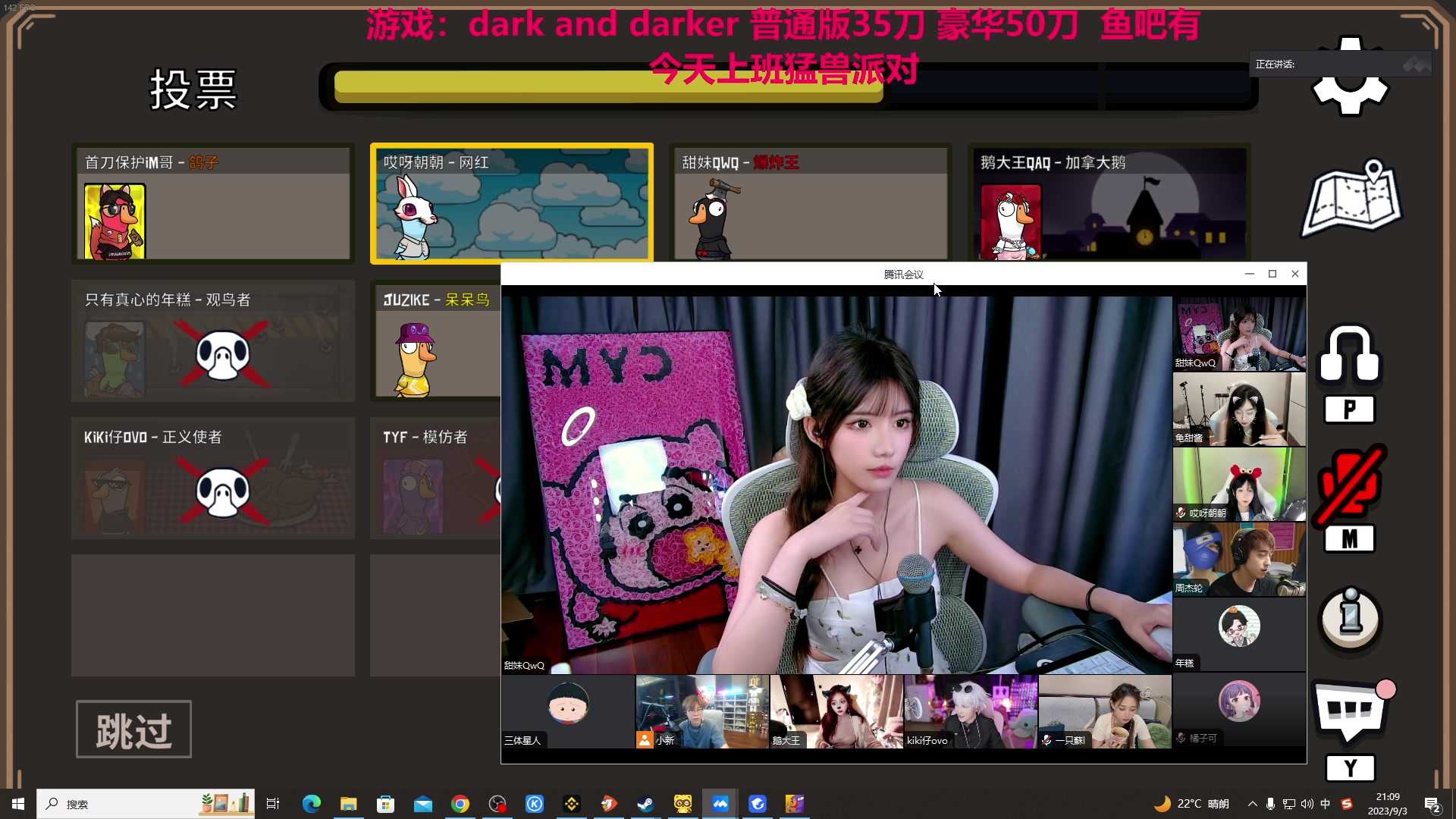This screenshot has width=1456, height=819.
Task: Select 哎呀朝朝 video thumbnail in meeting
Action: (x=1239, y=483)
